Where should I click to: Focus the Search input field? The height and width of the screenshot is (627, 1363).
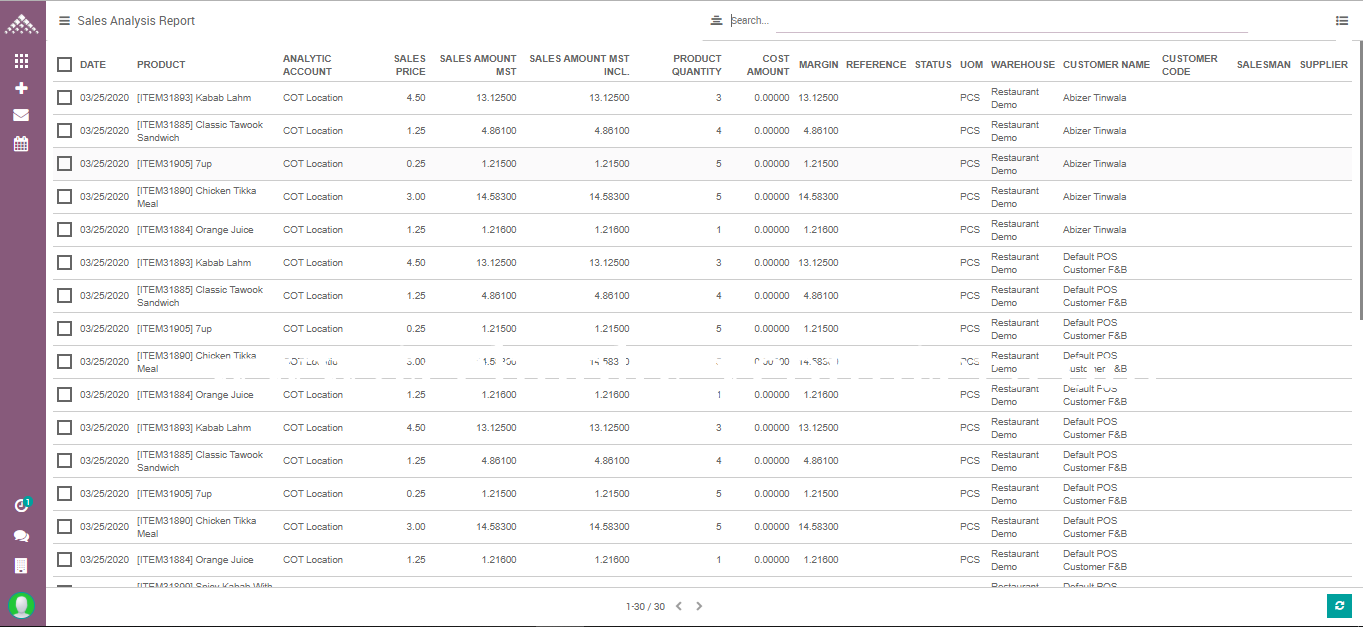988,20
